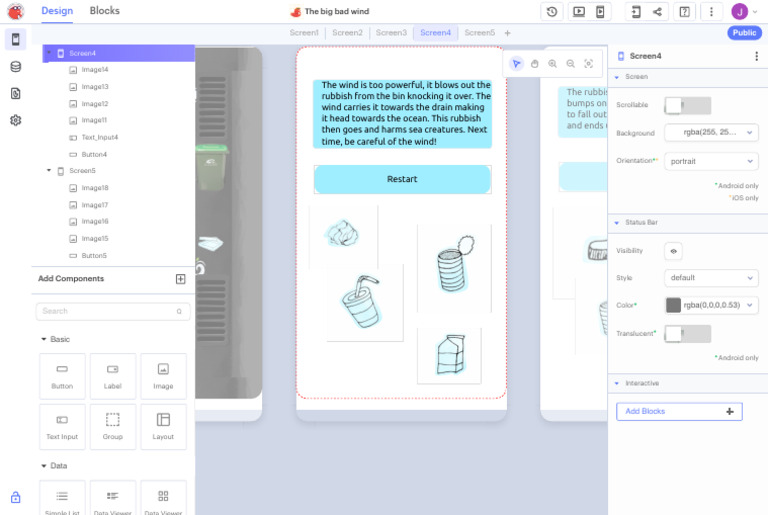Select the milk carton image on canvas
Screen dimensions: 768x515
(x=449, y=356)
